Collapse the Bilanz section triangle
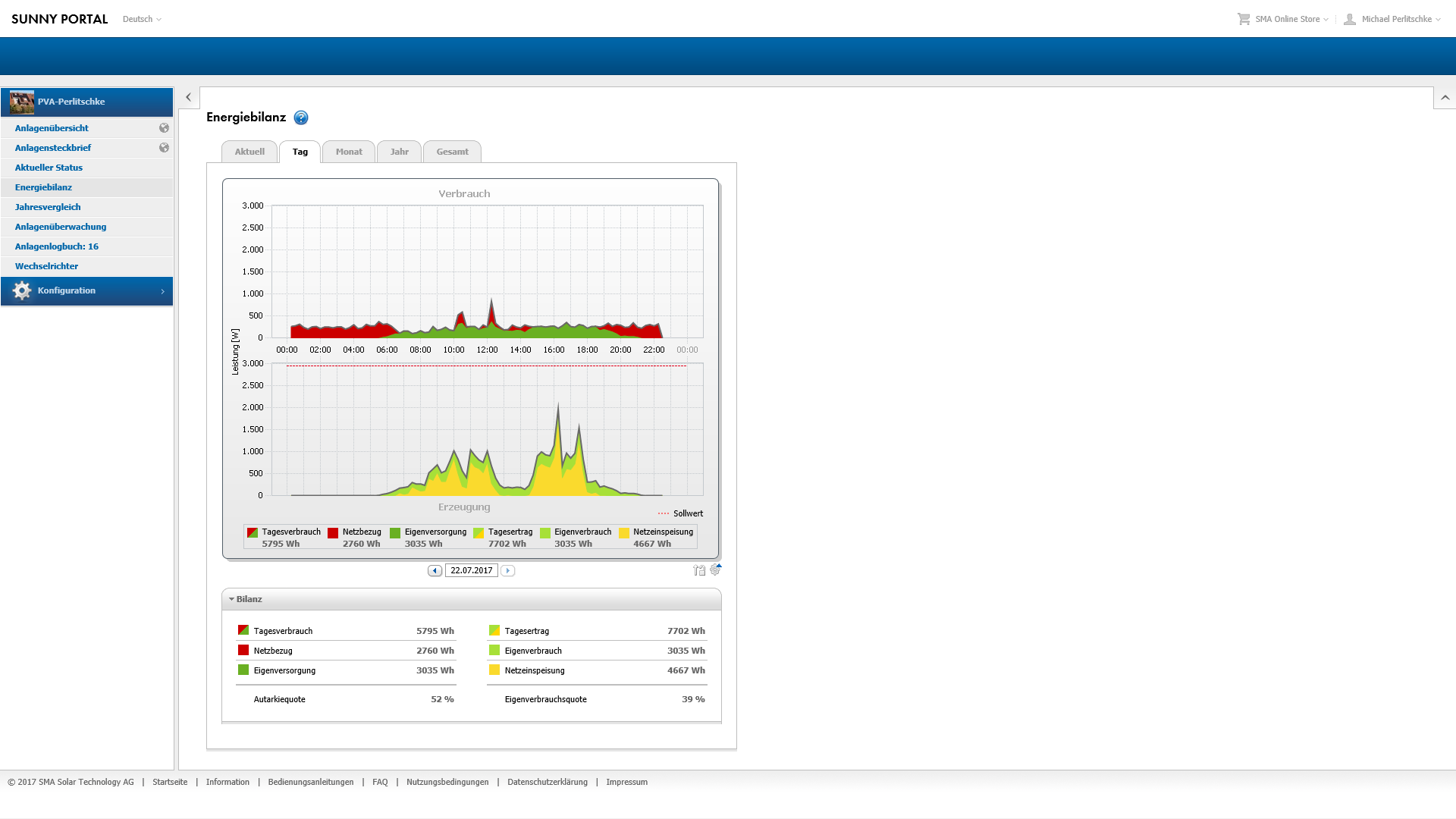The width and height of the screenshot is (1456, 819). pos(231,599)
